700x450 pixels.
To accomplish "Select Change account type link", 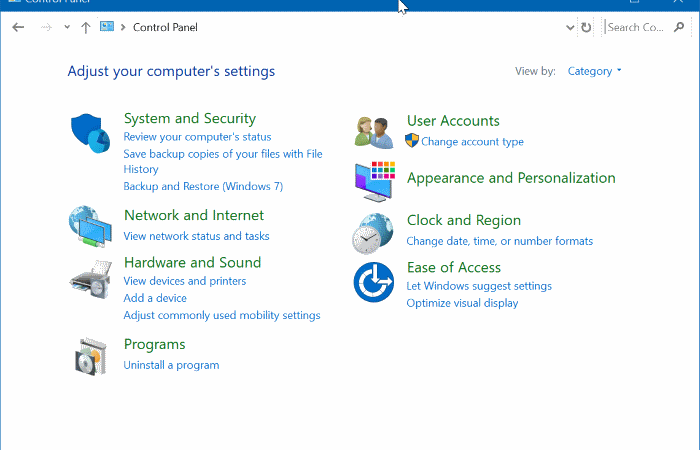I will (472, 142).
